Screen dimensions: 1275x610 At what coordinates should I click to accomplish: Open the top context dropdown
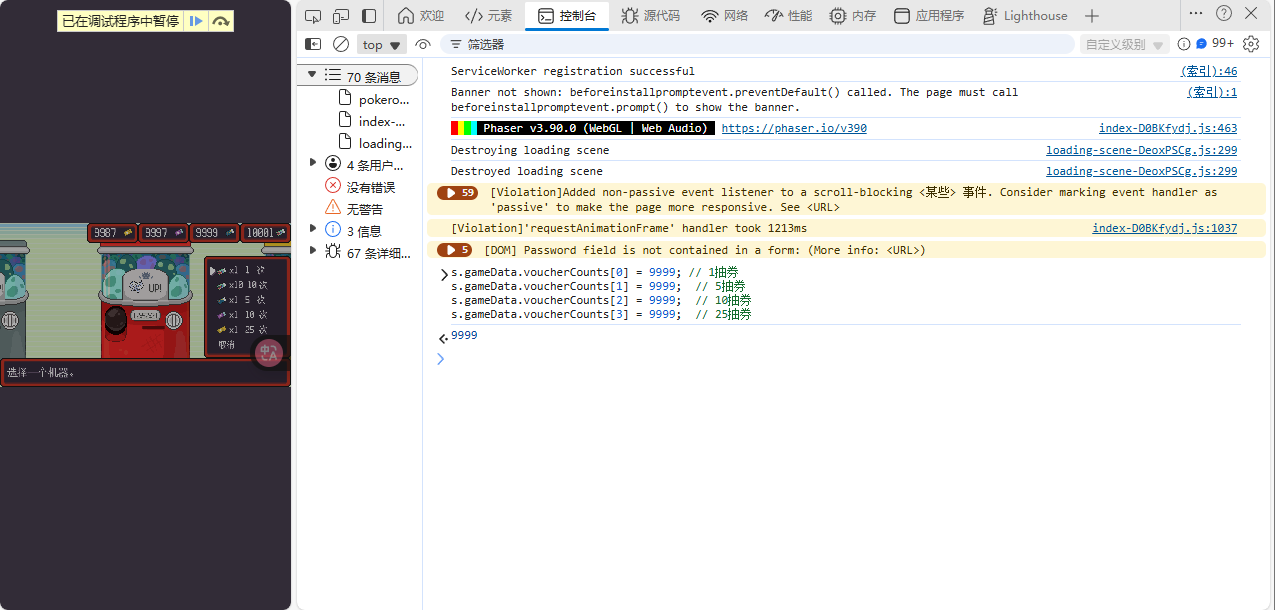click(x=382, y=44)
